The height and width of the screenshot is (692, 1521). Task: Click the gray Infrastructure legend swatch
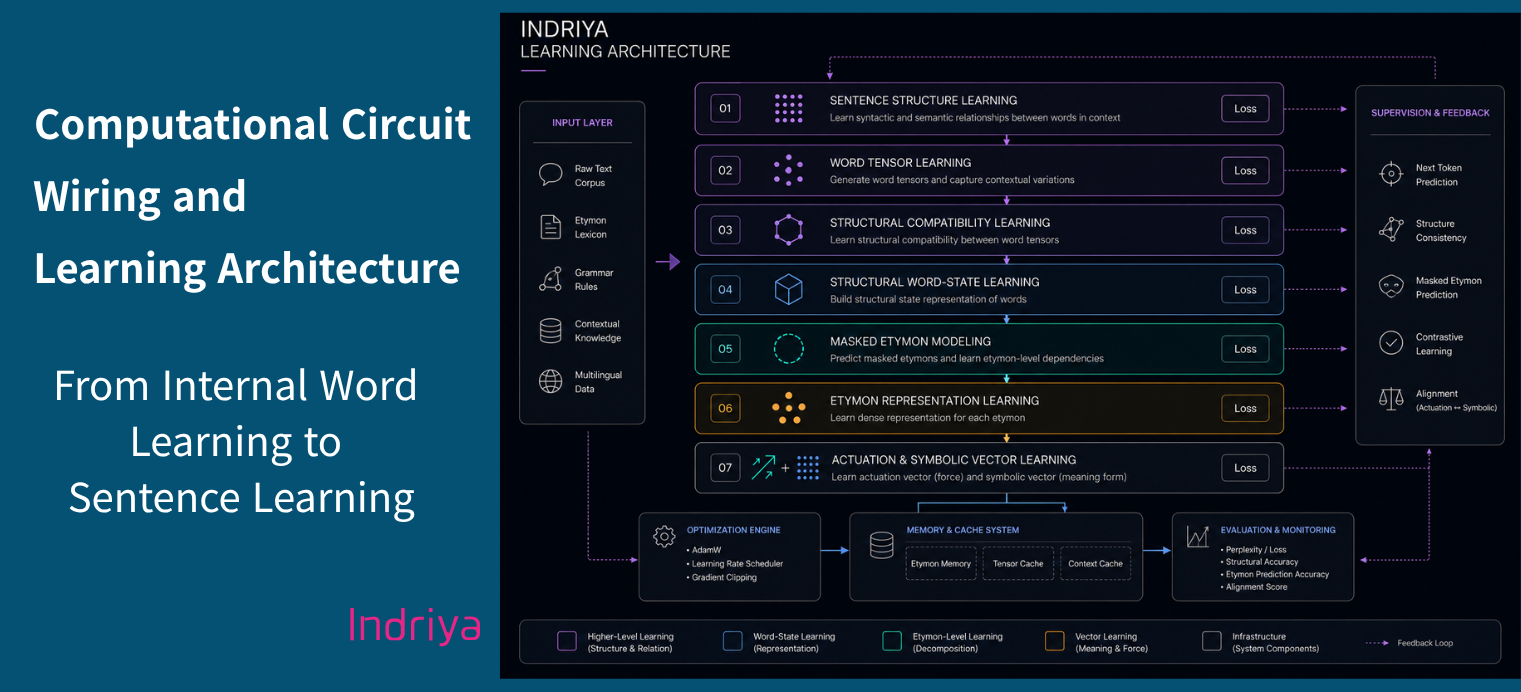1212,641
